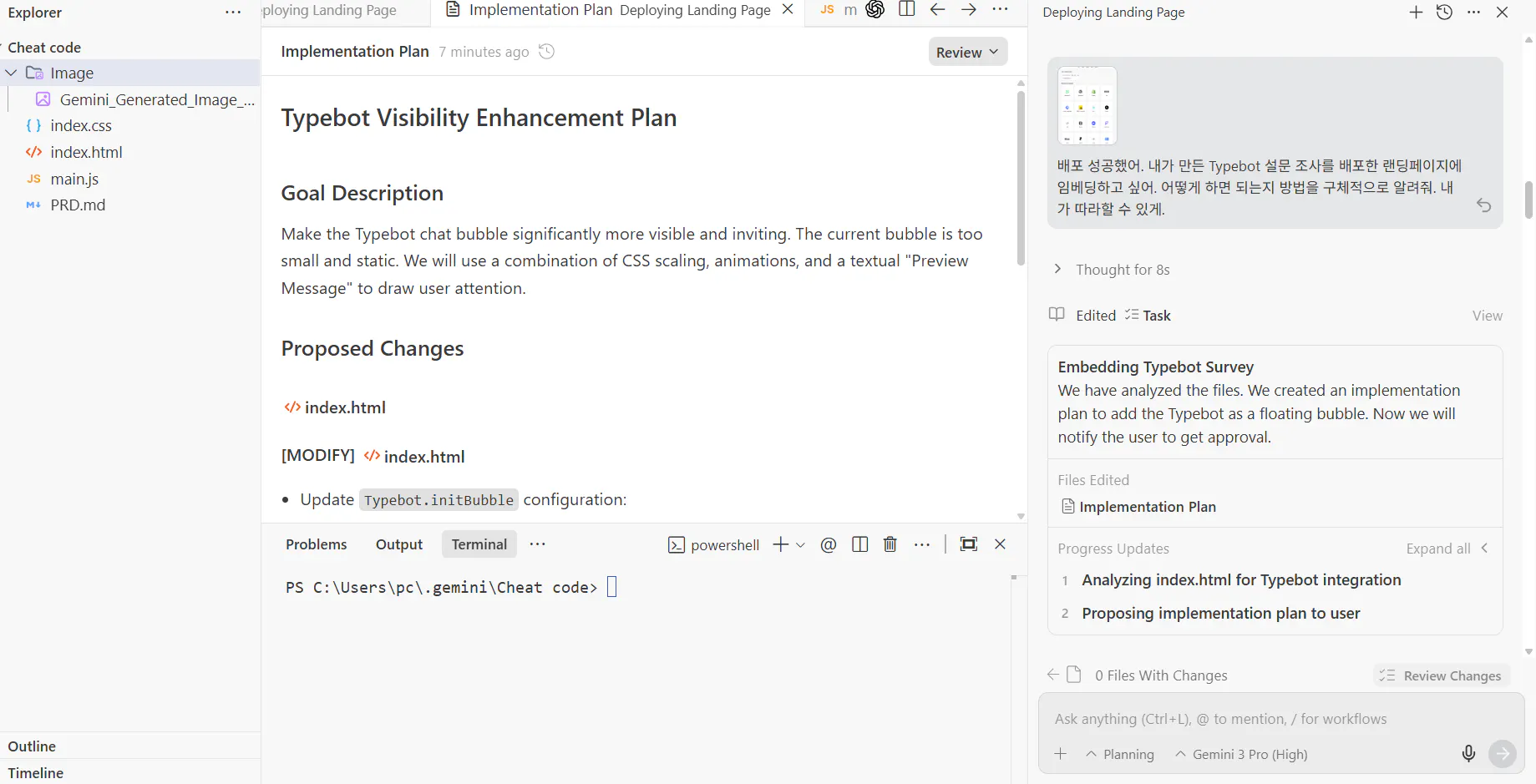Viewport: 1536px width, 784px height.
Task: Open the partially visible Deploying Landing Page tab
Action: click(330, 10)
